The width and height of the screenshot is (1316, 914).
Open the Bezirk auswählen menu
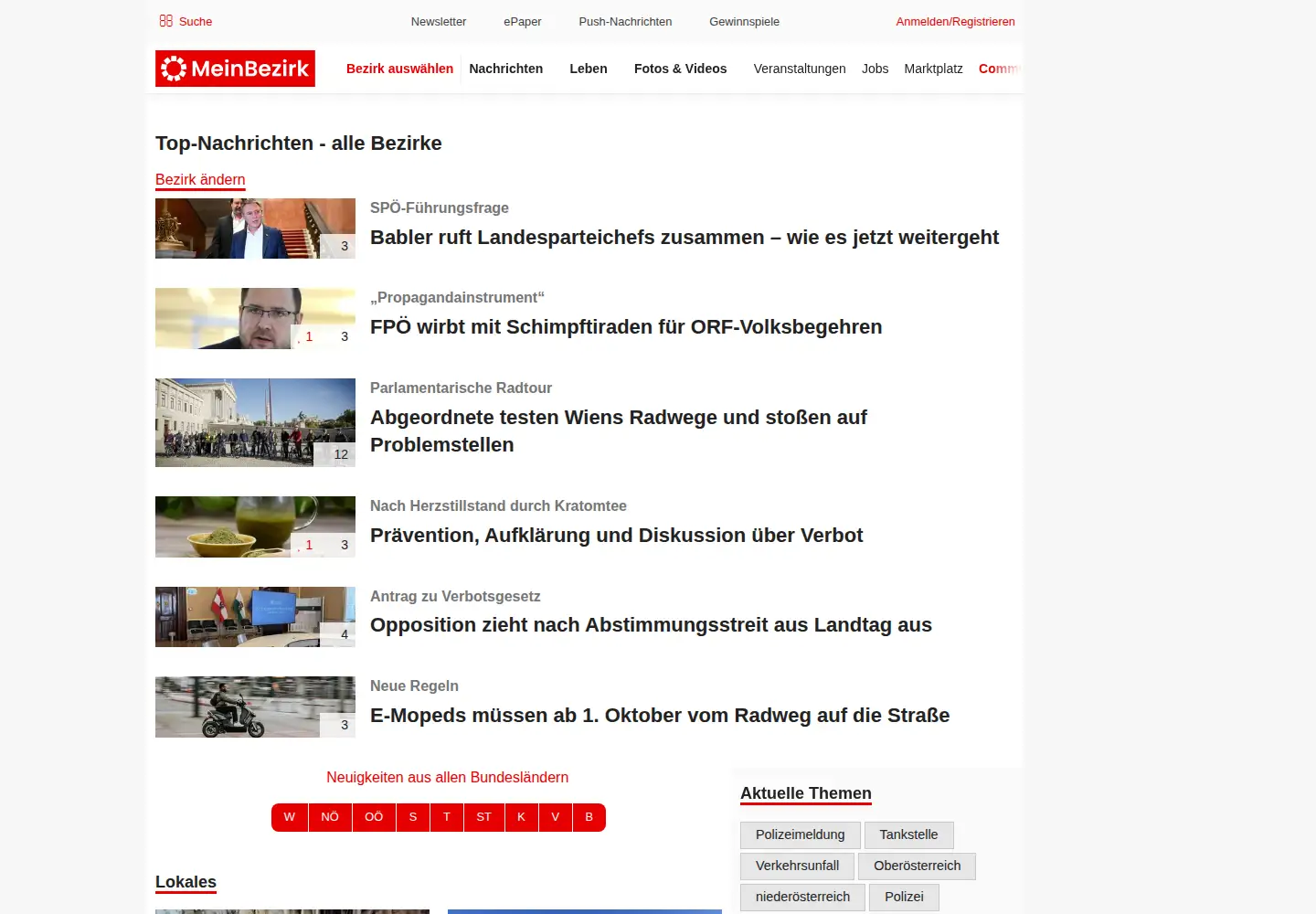click(x=399, y=69)
